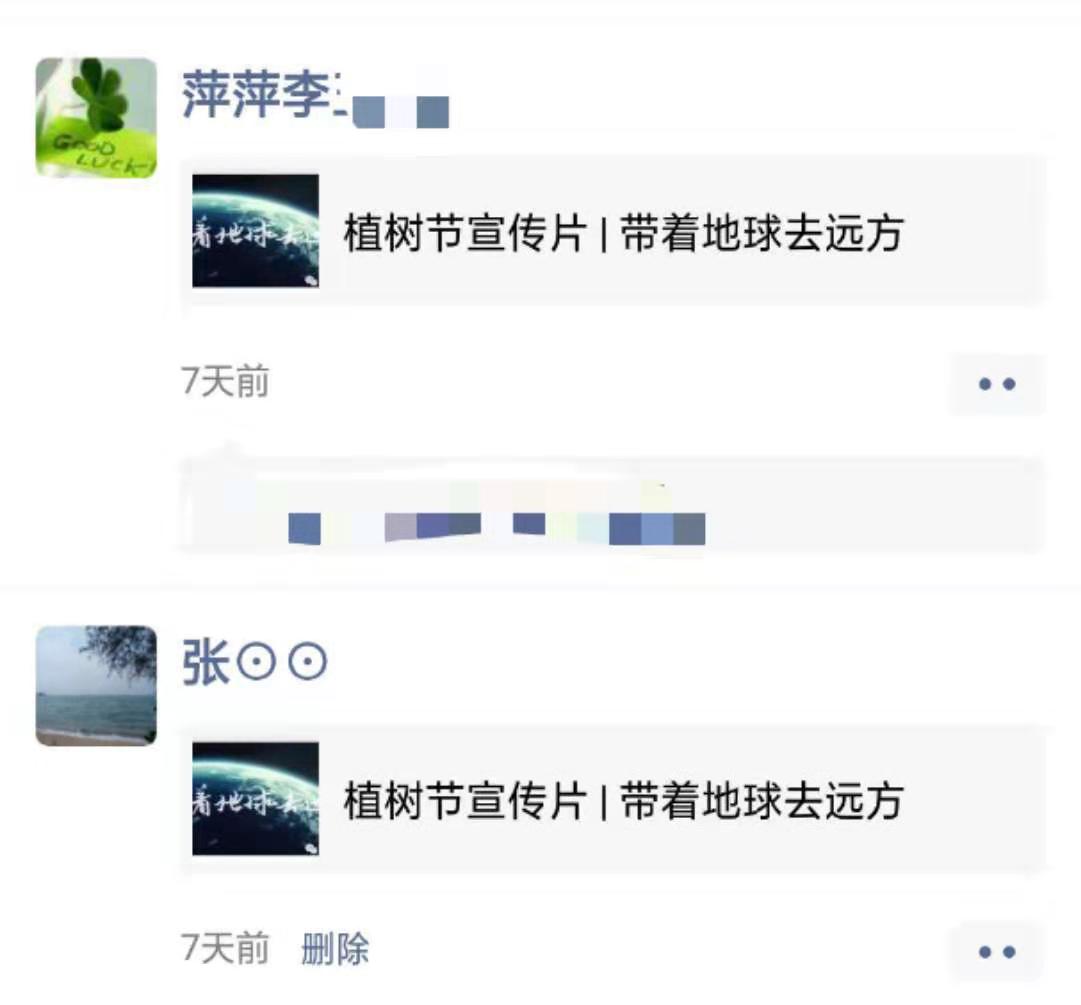Click empty area of 张⊙⊙'s link card
Viewport: 1081px width, 1005px height.
[x=972, y=800]
